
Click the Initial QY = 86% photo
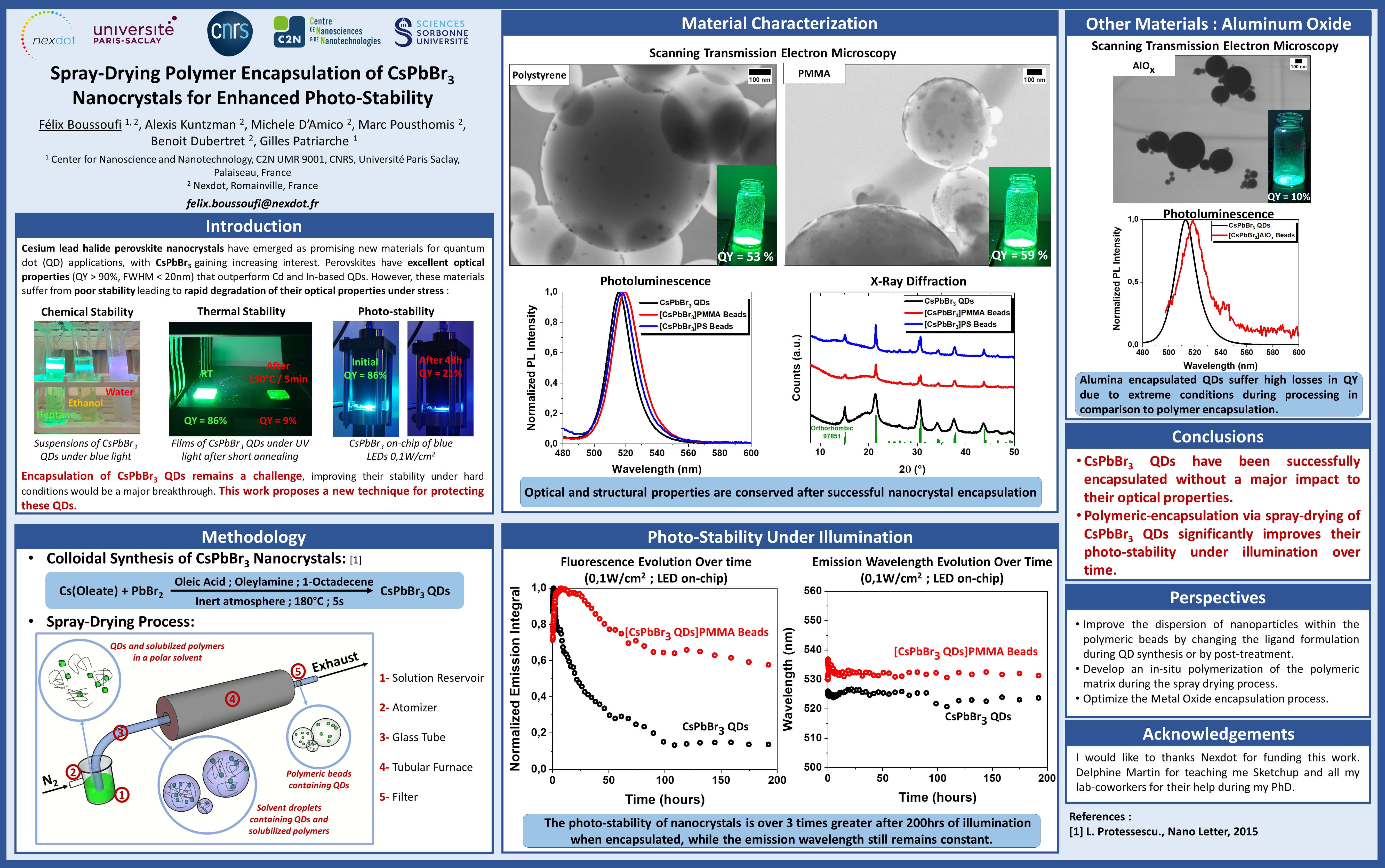(x=366, y=378)
